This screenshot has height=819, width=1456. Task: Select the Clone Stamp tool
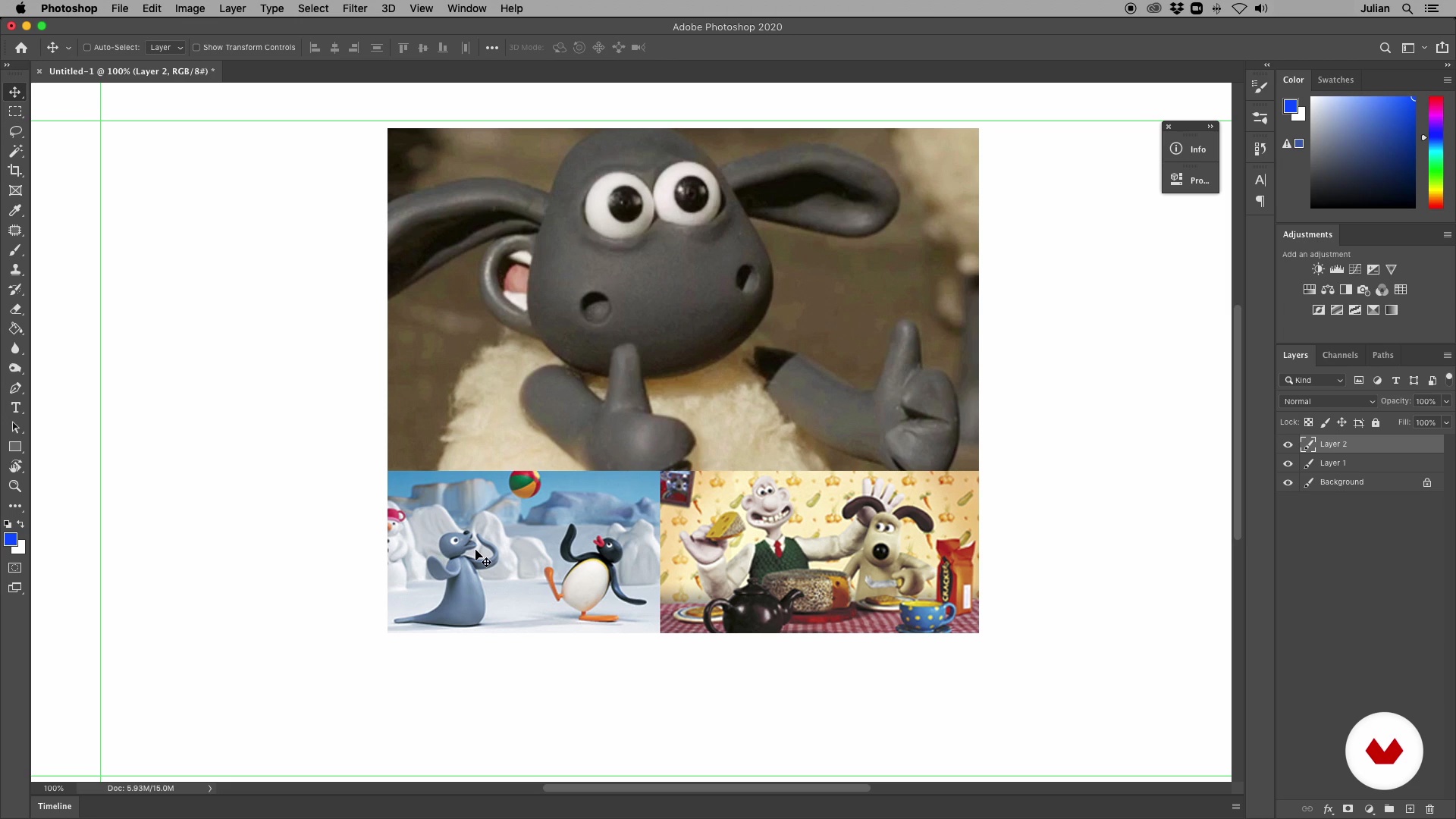(15, 270)
